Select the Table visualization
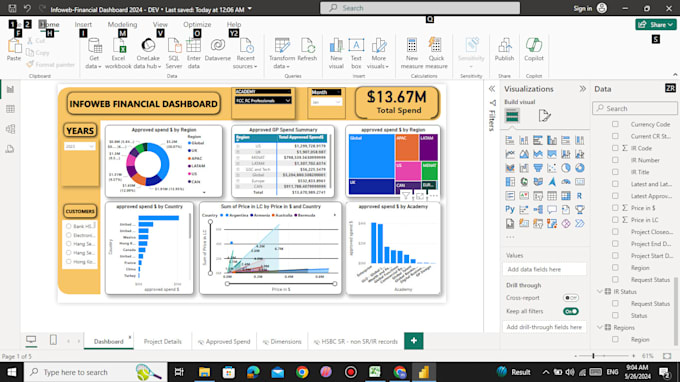 point(552,196)
